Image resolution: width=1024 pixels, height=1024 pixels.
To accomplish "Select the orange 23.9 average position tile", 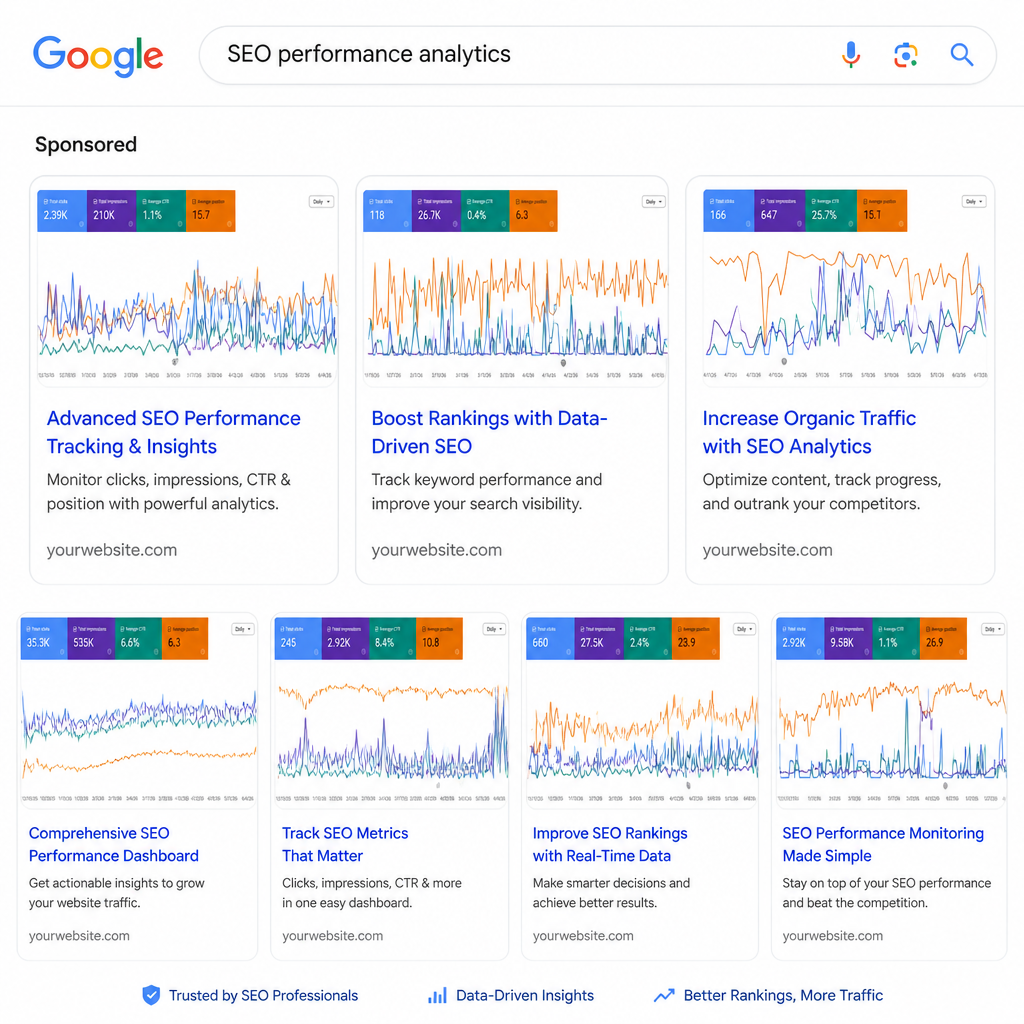I will click(696, 638).
